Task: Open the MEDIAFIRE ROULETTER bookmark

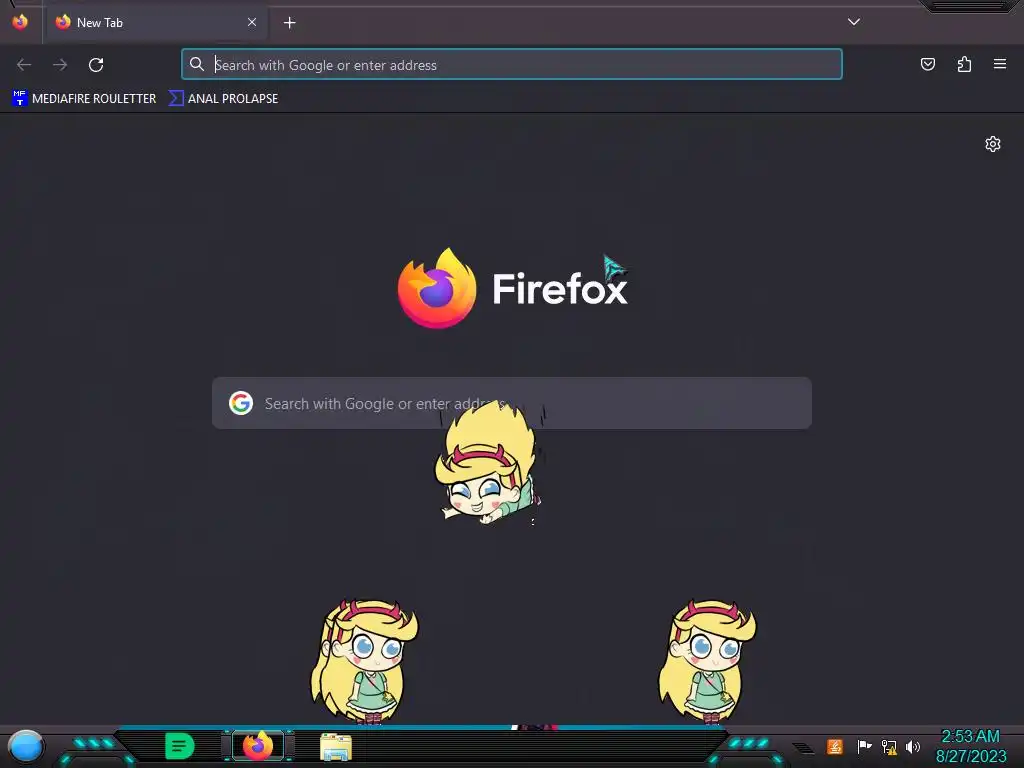Action: 84,99
